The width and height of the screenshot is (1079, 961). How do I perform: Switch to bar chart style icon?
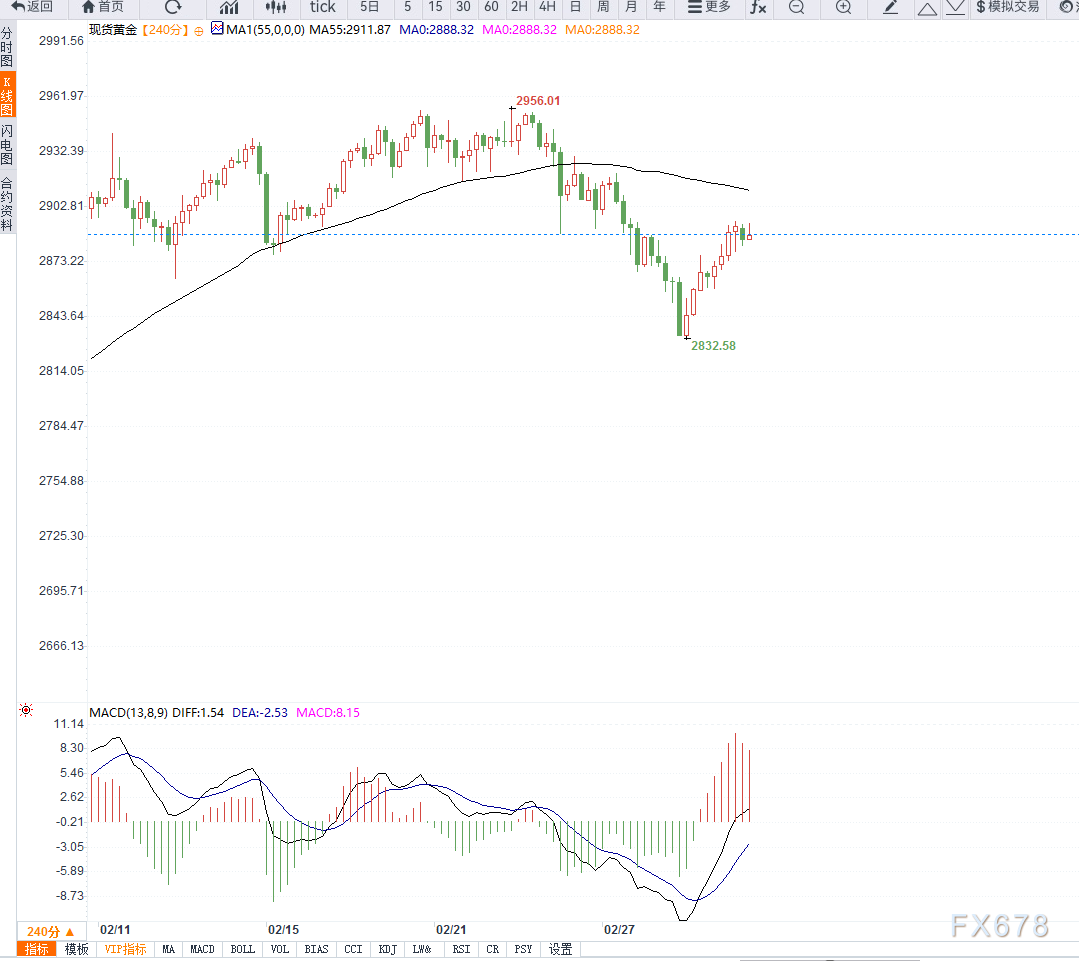228,7
